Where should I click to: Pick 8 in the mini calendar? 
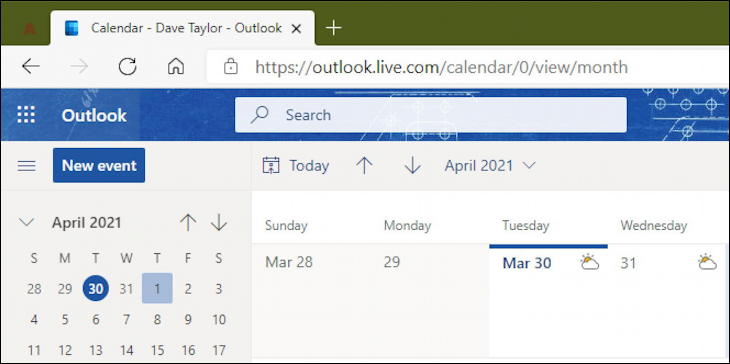point(157,320)
